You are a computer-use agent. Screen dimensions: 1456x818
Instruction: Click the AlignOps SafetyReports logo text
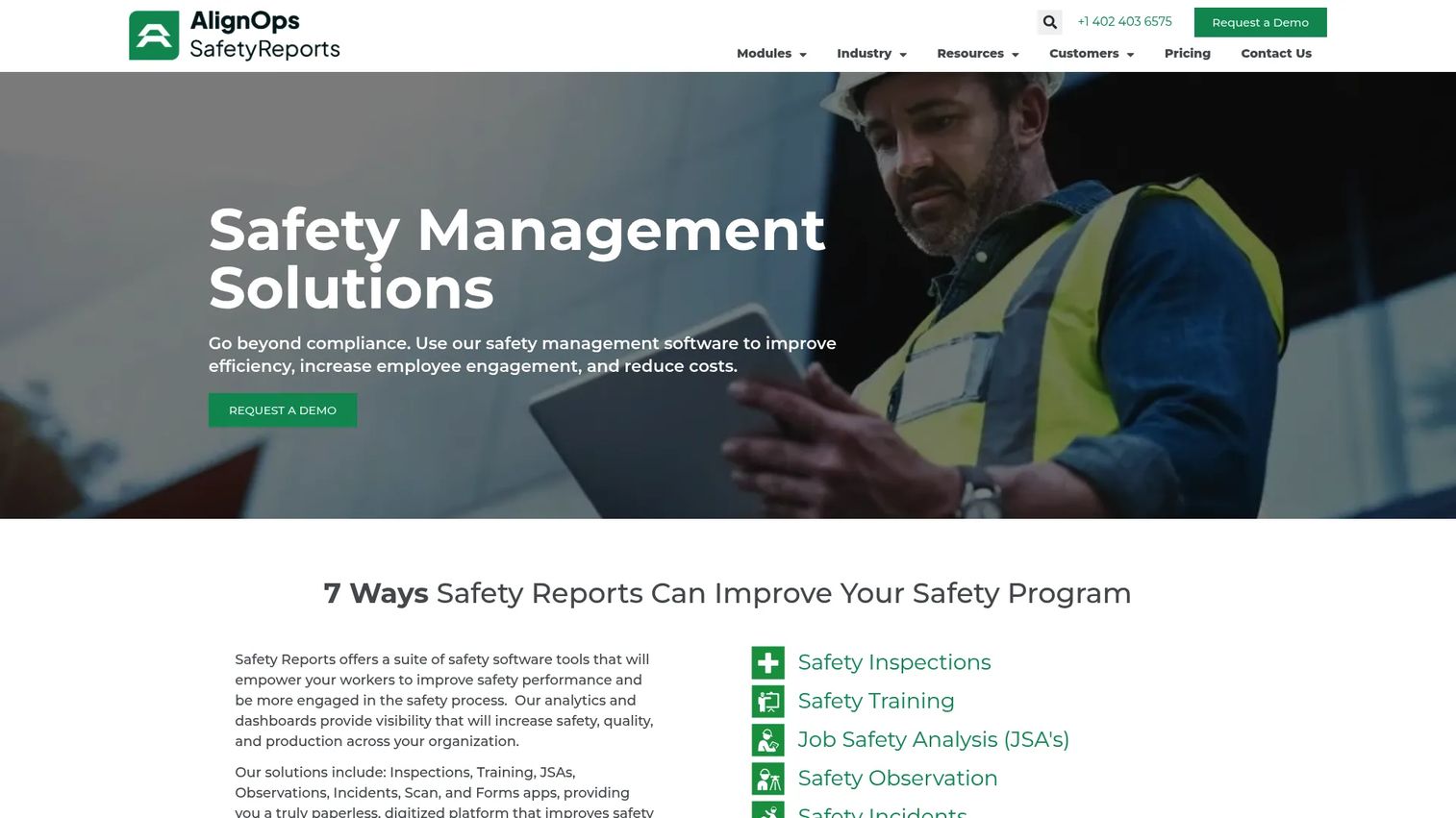click(264, 36)
